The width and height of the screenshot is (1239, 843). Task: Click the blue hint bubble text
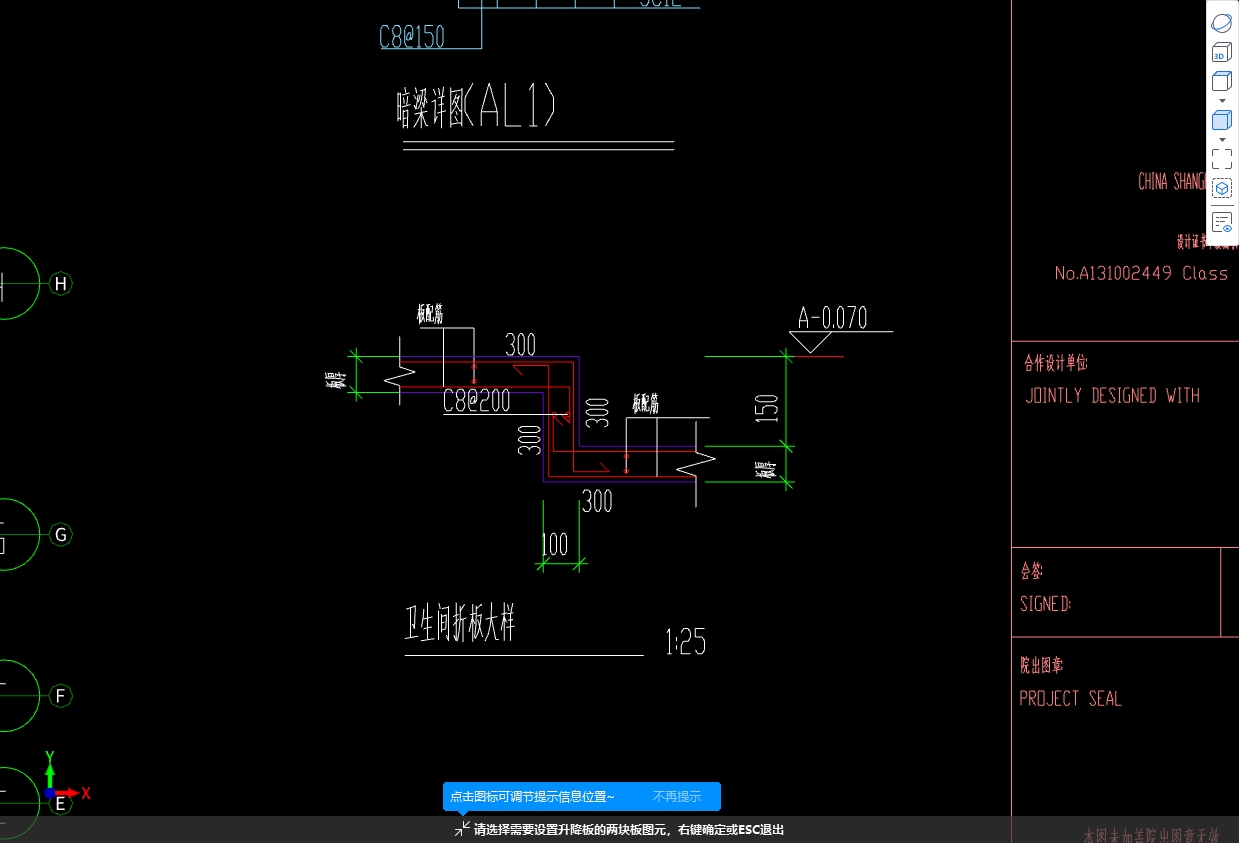(x=532, y=797)
